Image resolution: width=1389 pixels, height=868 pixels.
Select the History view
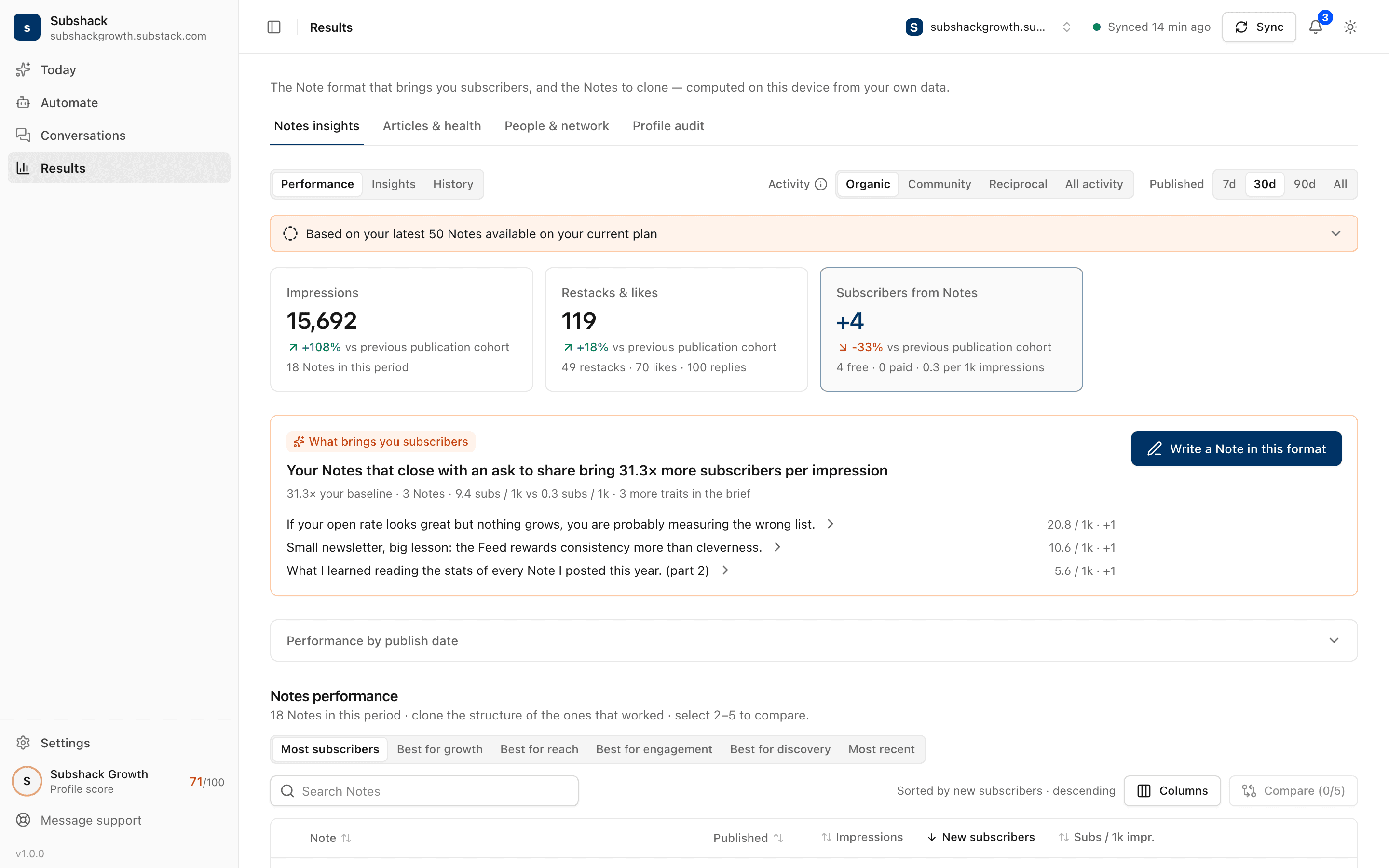[x=453, y=184]
